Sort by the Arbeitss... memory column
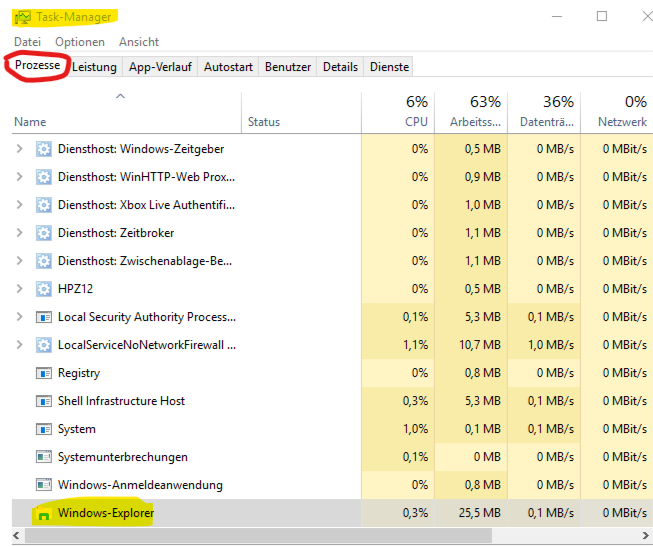 tap(471, 112)
